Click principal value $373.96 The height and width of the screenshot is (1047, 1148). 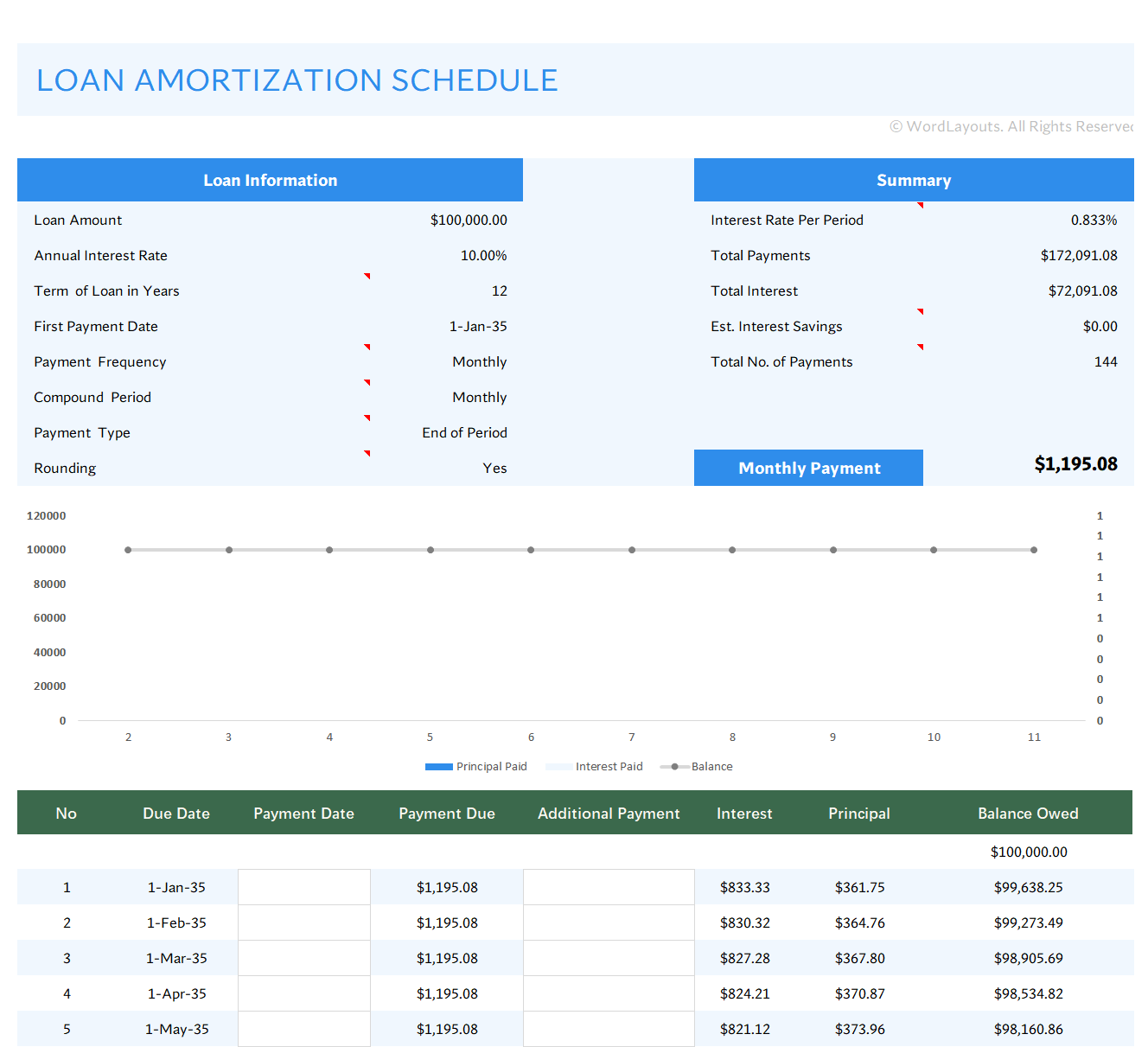(859, 1030)
